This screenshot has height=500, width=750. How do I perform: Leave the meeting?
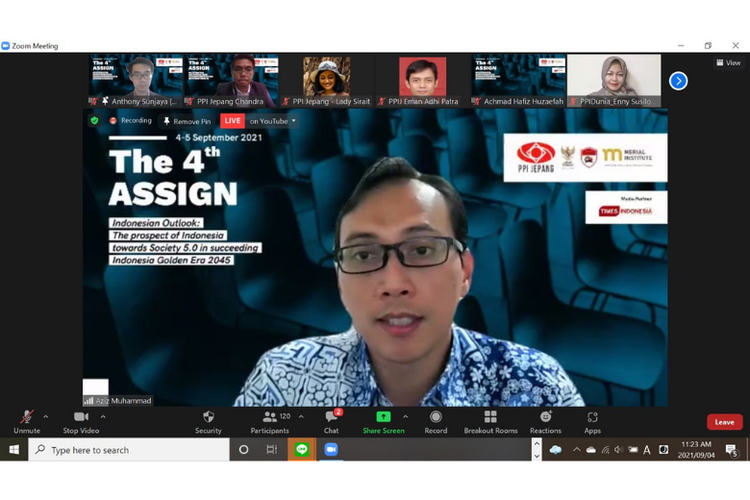pos(724,422)
